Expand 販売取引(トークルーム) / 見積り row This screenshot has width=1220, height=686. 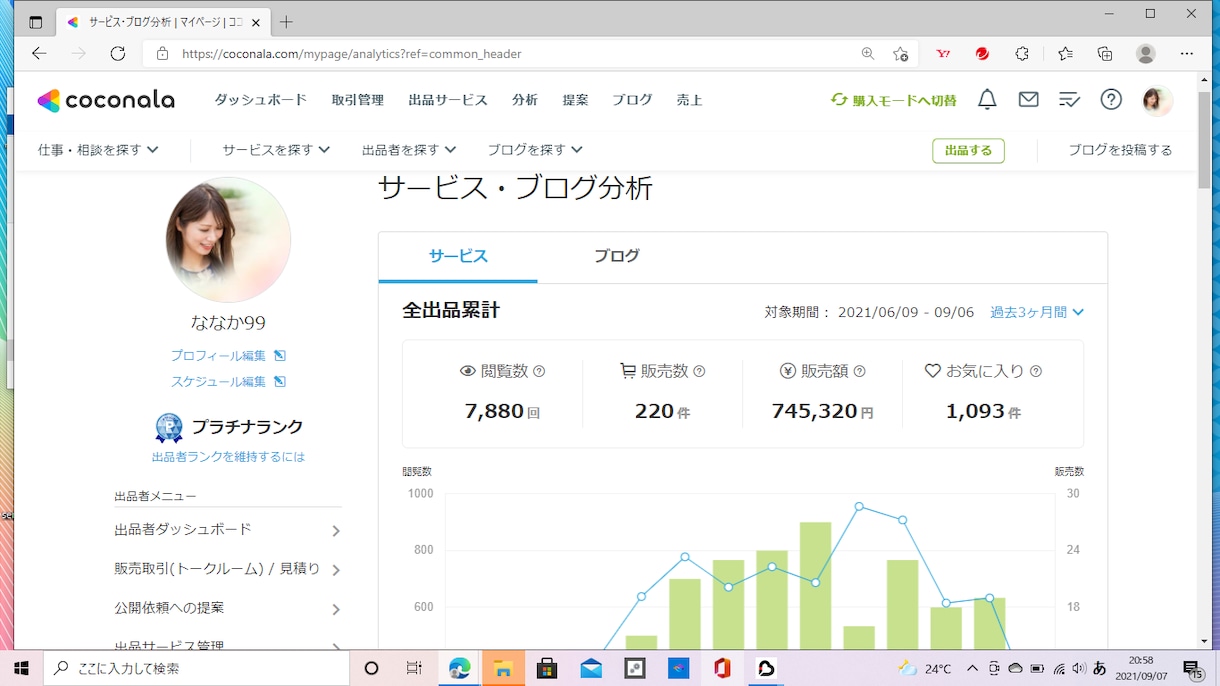228,569
